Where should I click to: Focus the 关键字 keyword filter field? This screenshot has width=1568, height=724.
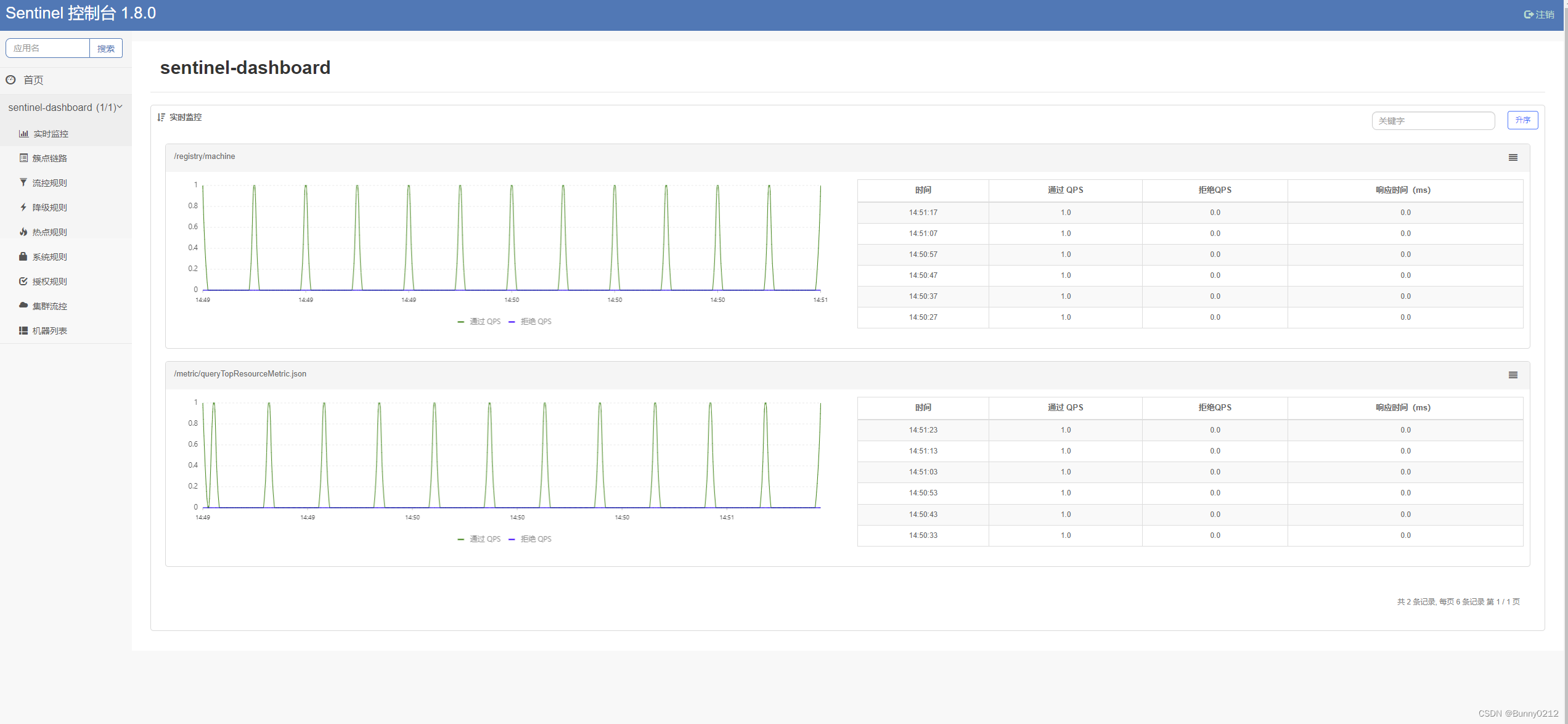pyautogui.click(x=1433, y=121)
